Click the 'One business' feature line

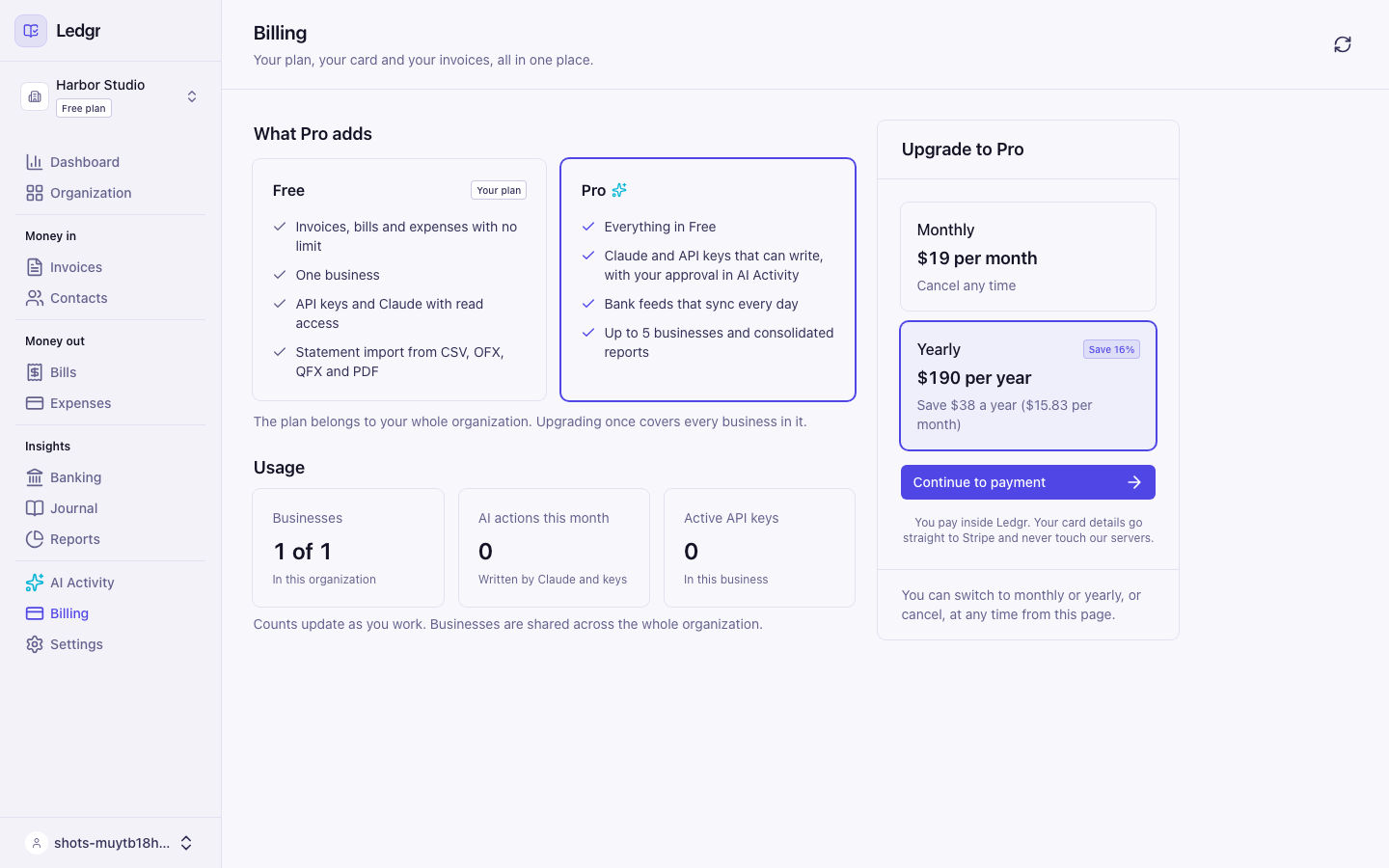click(x=338, y=275)
